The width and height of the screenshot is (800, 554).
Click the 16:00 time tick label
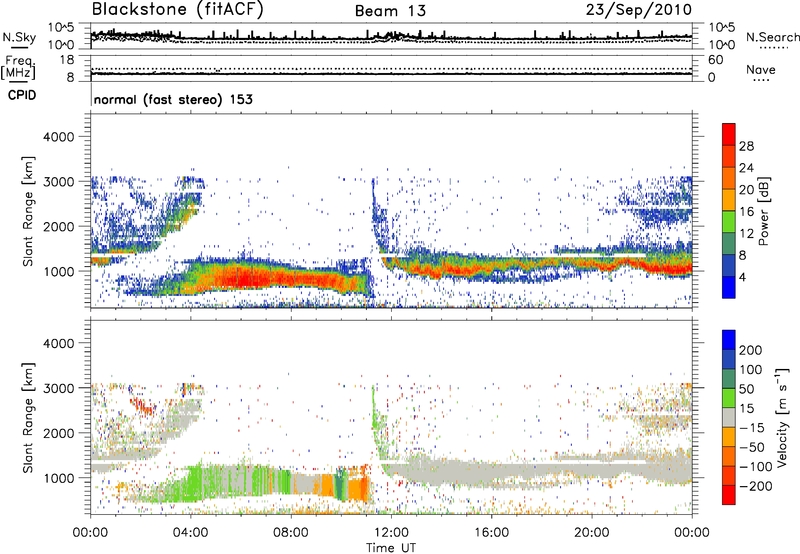491,533
